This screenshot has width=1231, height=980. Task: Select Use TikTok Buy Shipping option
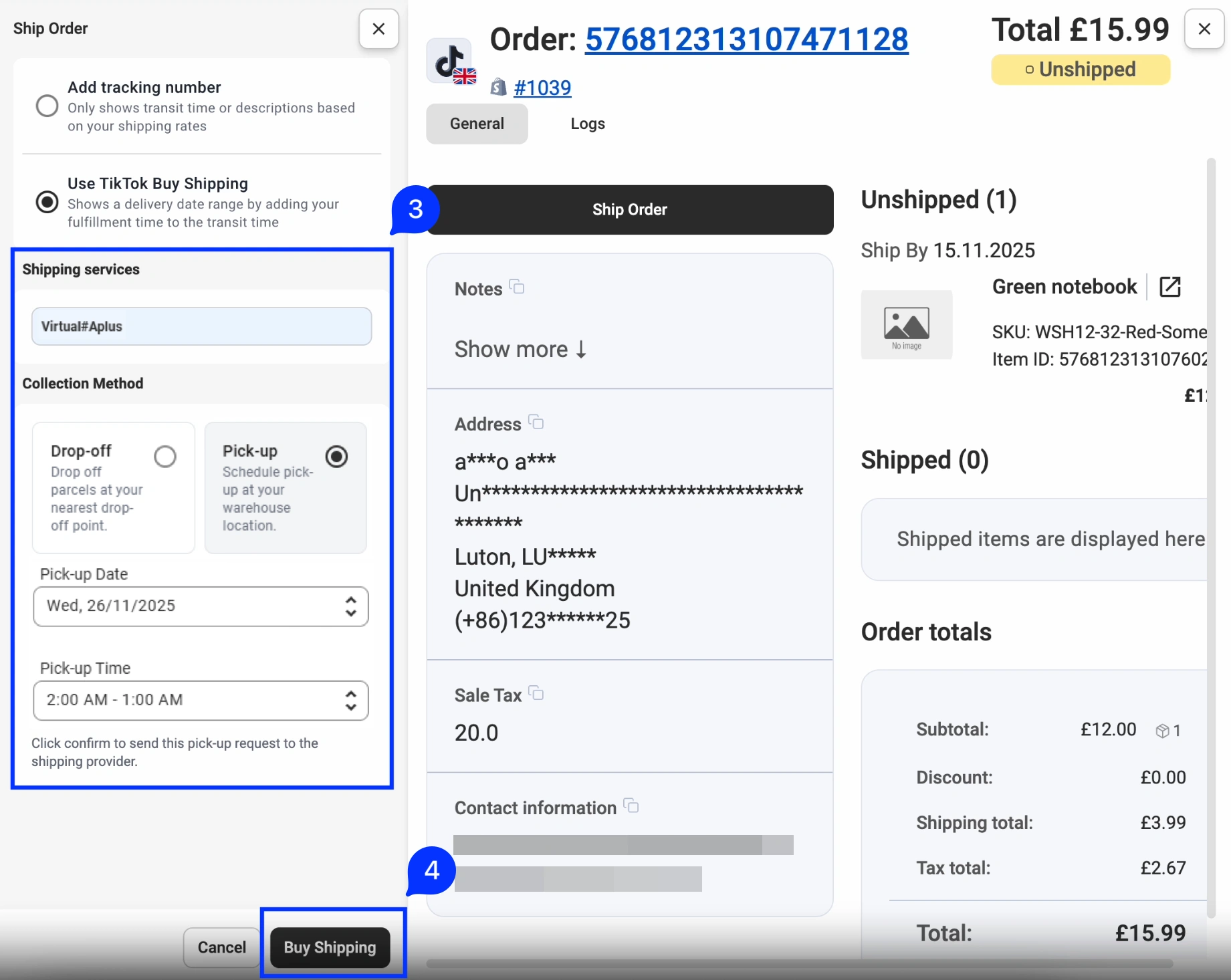[x=47, y=202]
